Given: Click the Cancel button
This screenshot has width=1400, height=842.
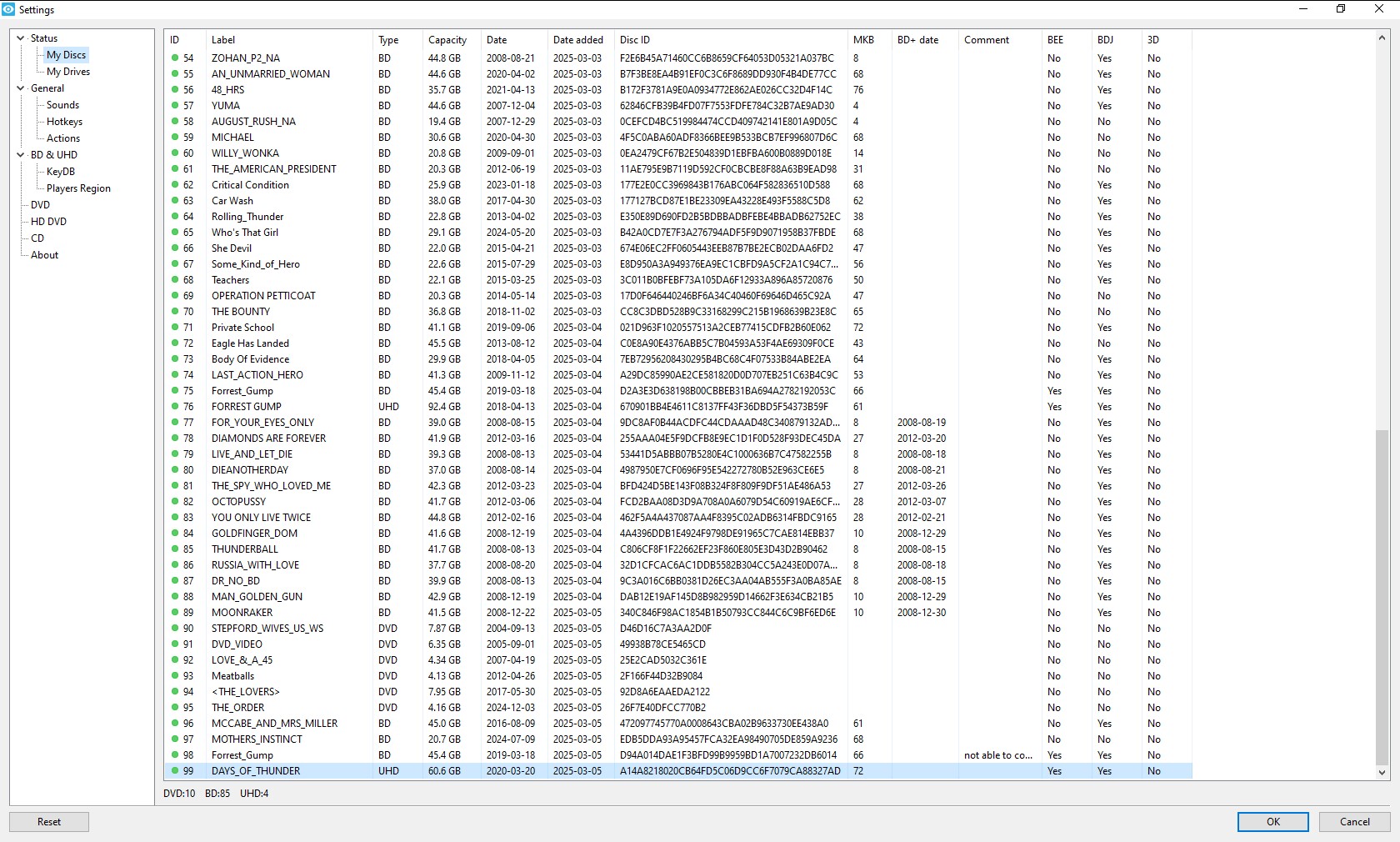Looking at the screenshot, I should click(x=1354, y=822).
